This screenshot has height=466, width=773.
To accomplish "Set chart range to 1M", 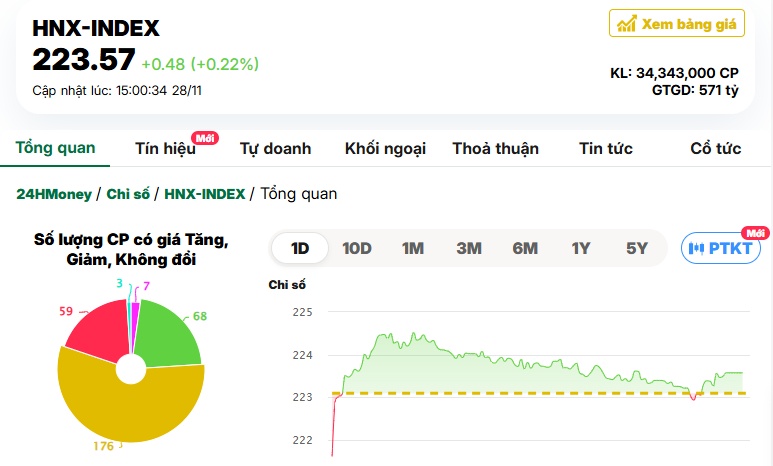I will 413,249.
